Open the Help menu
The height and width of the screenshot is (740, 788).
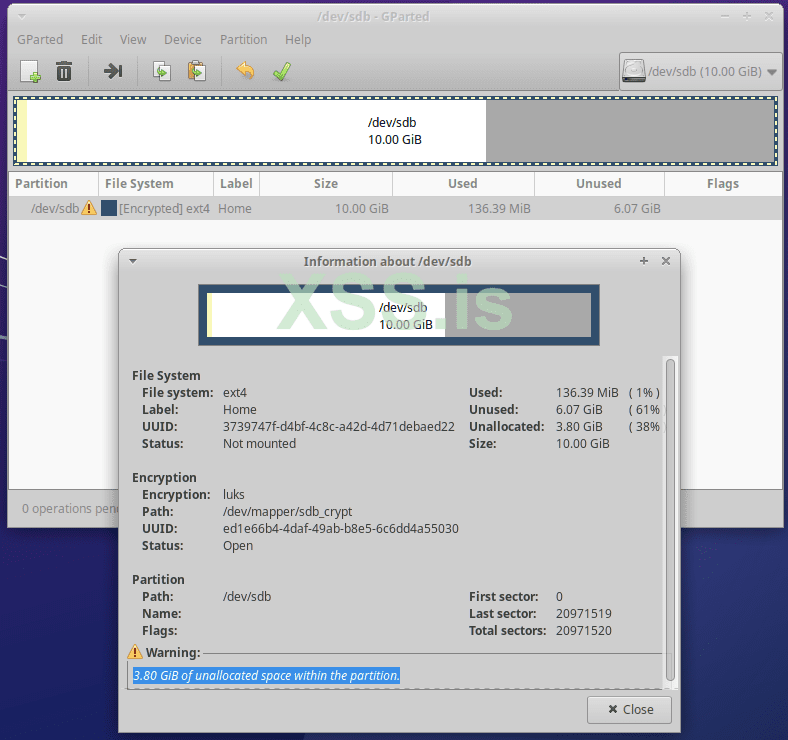[x=298, y=39]
